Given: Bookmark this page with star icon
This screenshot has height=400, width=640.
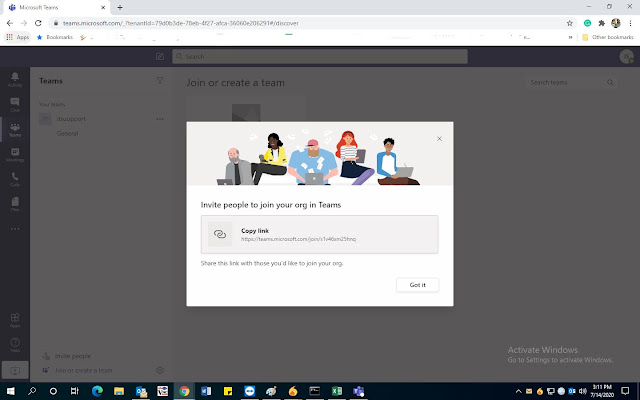Looking at the screenshot, I should (x=569, y=23).
